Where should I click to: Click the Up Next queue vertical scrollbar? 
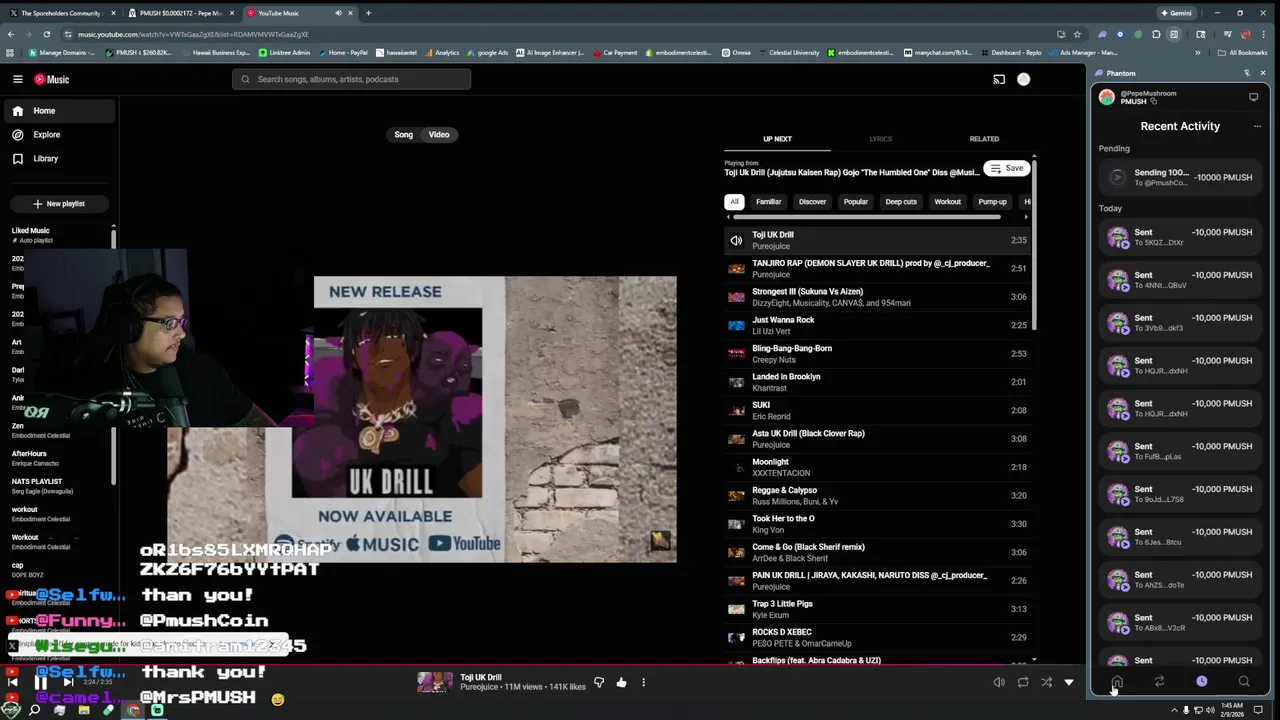(x=1034, y=245)
